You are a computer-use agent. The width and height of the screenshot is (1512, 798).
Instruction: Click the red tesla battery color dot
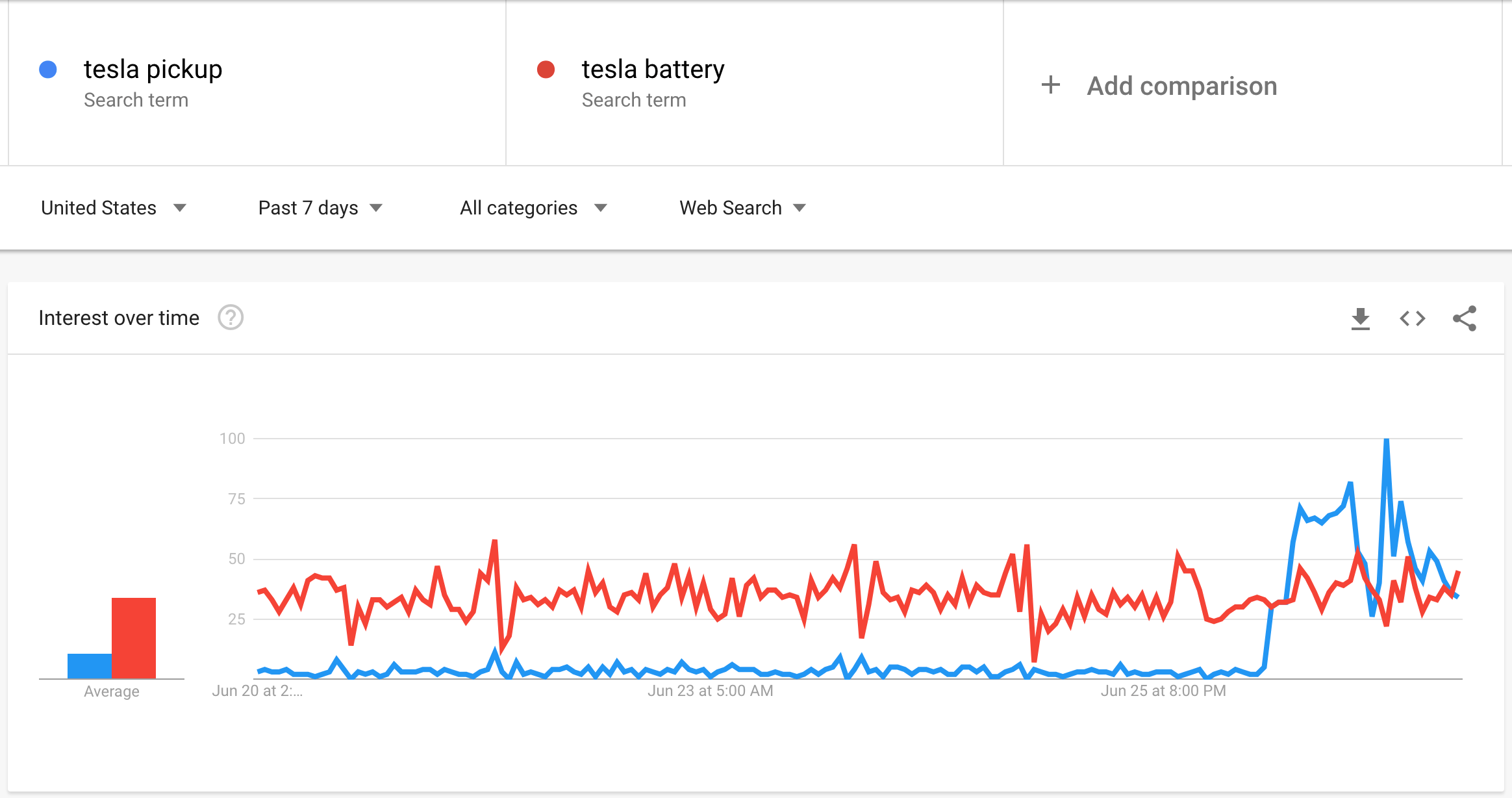(x=546, y=70)
